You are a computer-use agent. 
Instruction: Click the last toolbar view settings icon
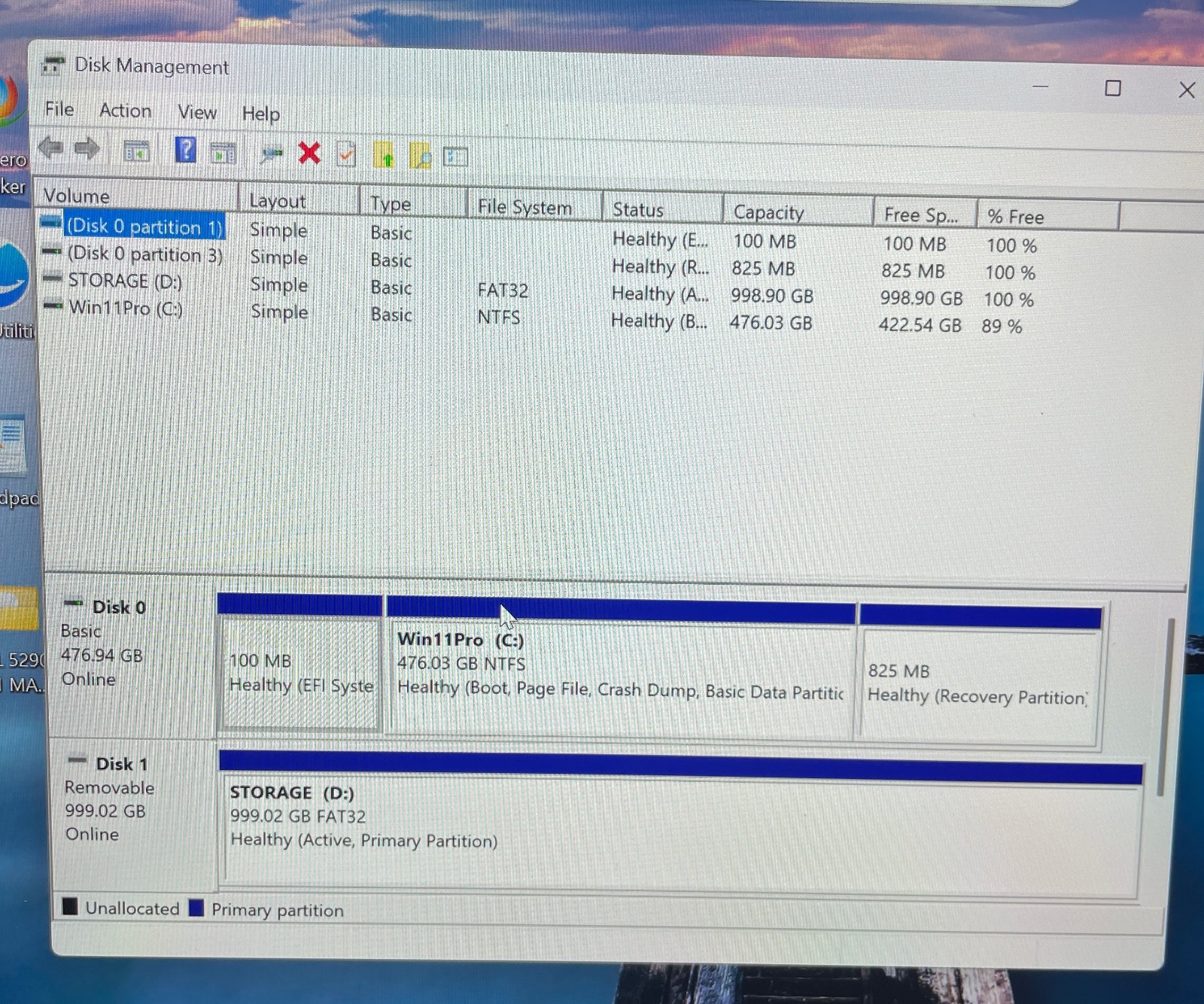(x=455, y=157)
